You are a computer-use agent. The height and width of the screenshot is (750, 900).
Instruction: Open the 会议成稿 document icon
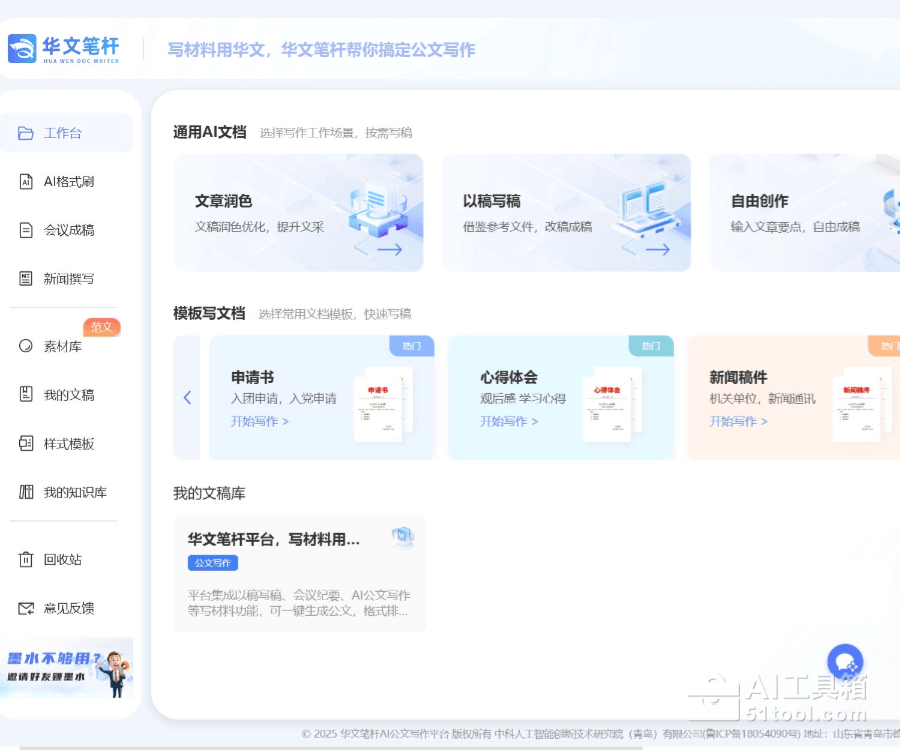pos(26,230)
